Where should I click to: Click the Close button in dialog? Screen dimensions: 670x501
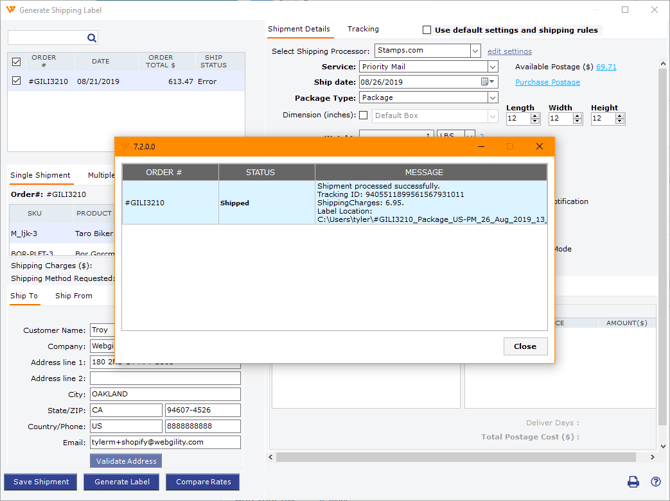pyautogui.click(x=525, y=346)
